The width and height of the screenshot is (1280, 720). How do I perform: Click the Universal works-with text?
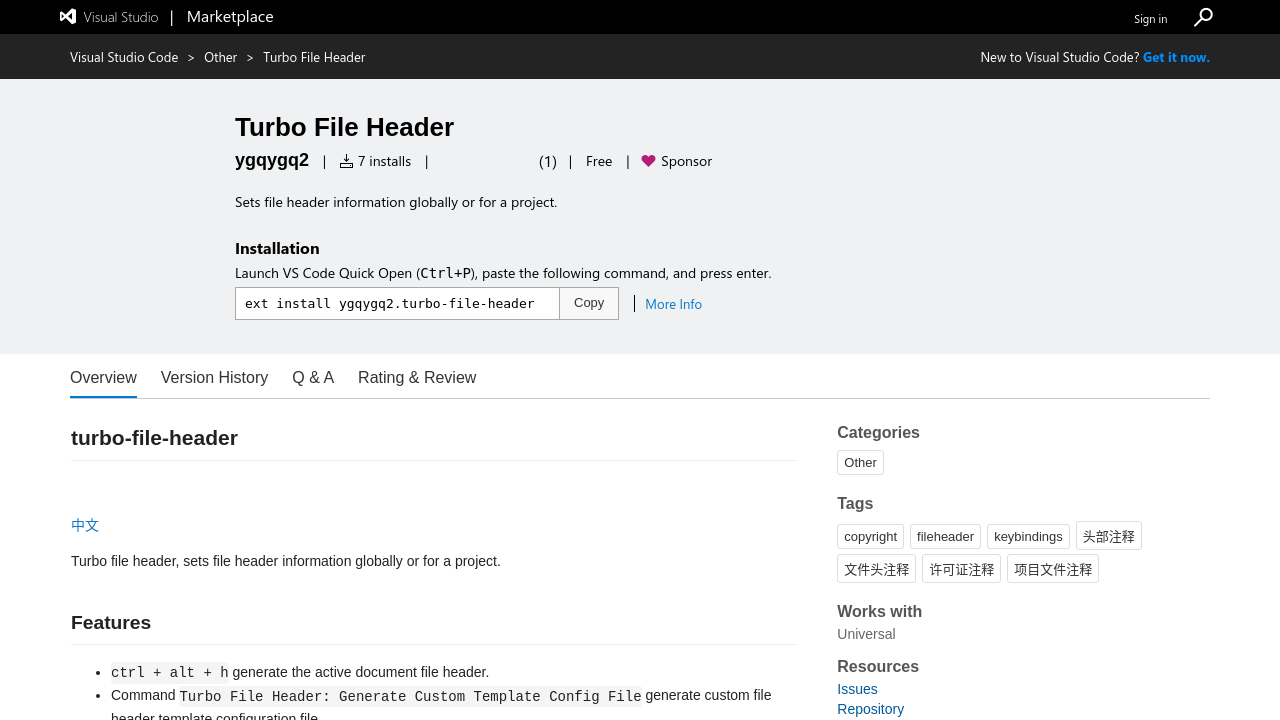click(866, 634)
